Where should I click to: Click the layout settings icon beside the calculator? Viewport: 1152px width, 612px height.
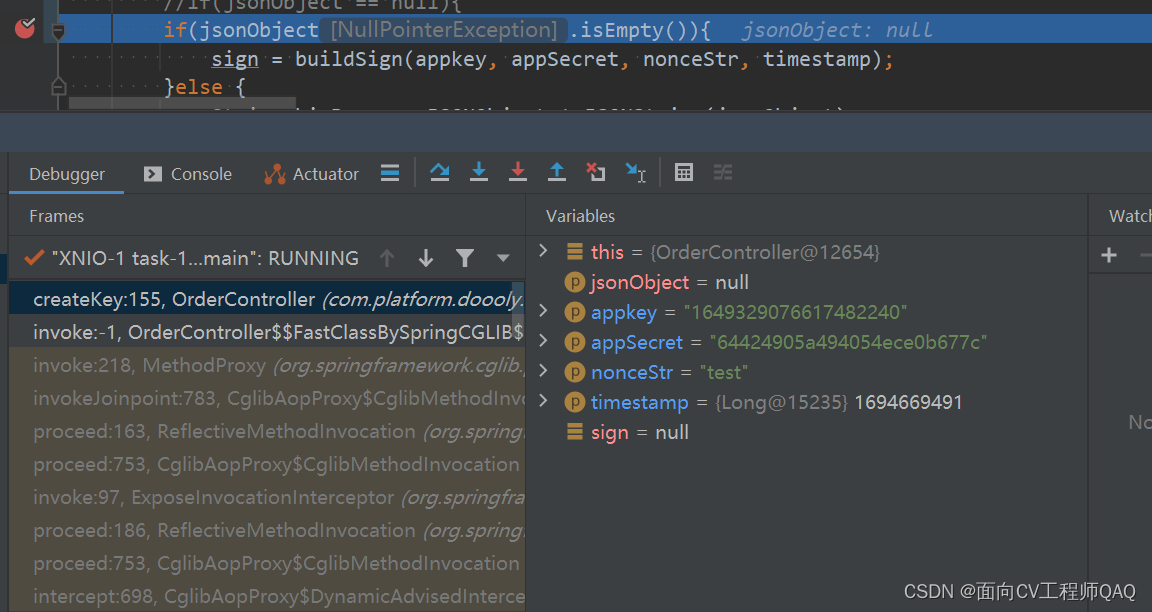[723, 172]
